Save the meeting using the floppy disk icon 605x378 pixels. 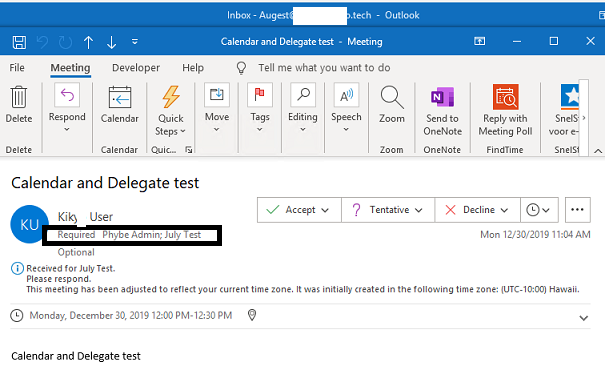[x=19, y=42]
